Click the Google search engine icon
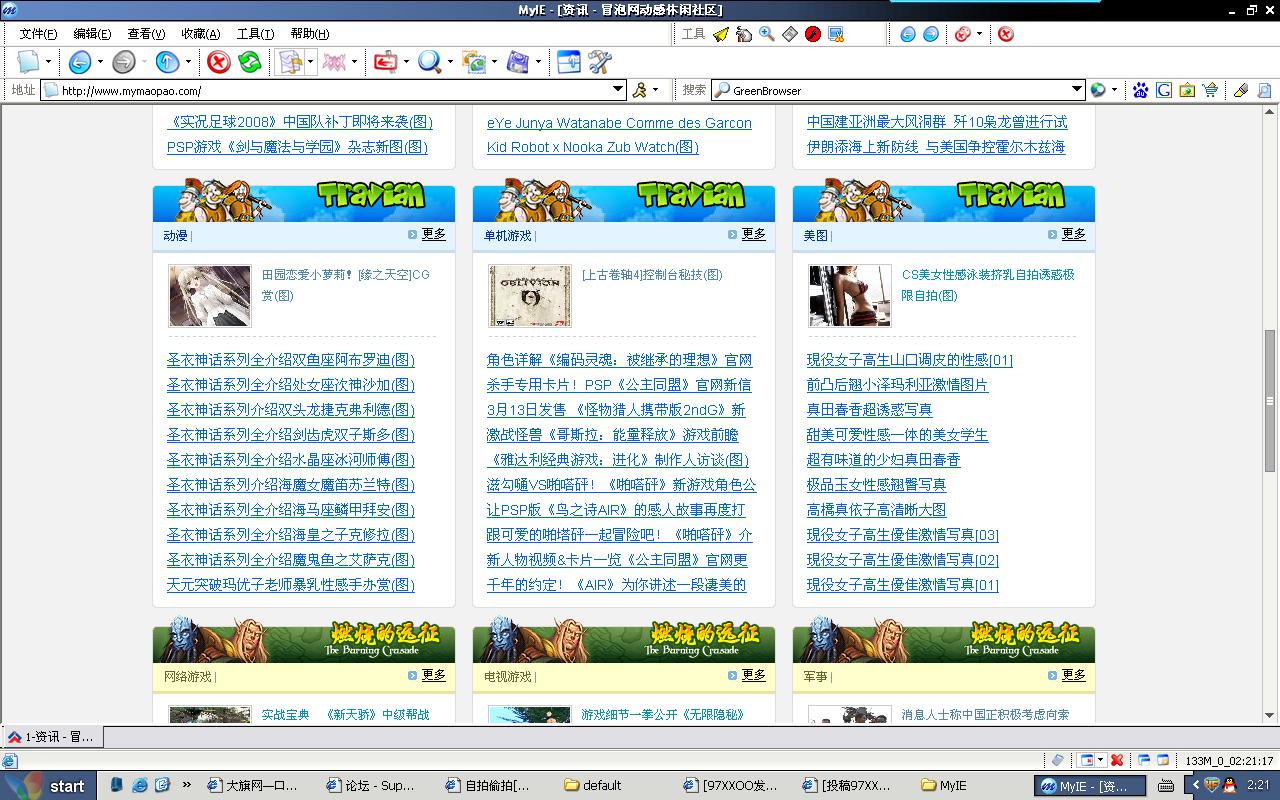Image resolution: width=1280 pixels, height=800 pixels. (x=1164, y=90)
